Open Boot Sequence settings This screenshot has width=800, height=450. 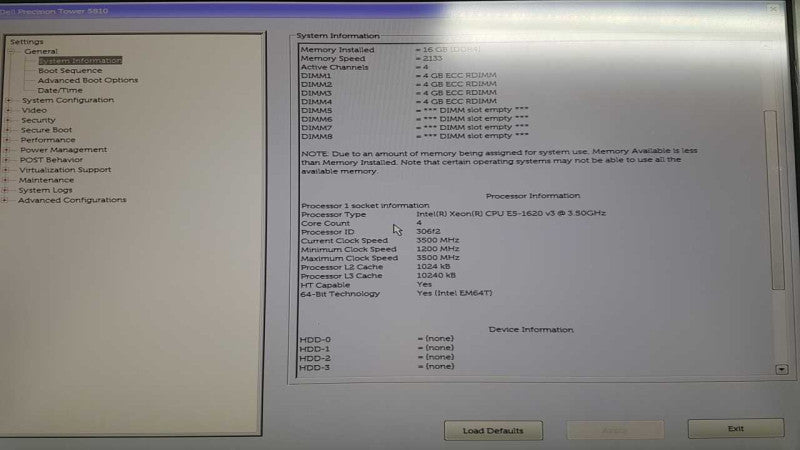tap(70, 70)
